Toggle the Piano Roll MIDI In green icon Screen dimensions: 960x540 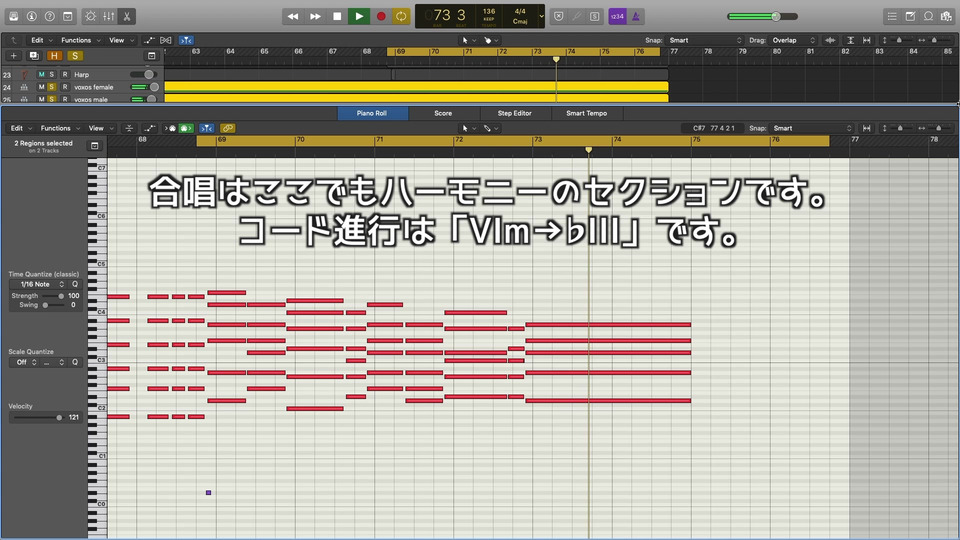pyautogui.click(x=186, y=129)
